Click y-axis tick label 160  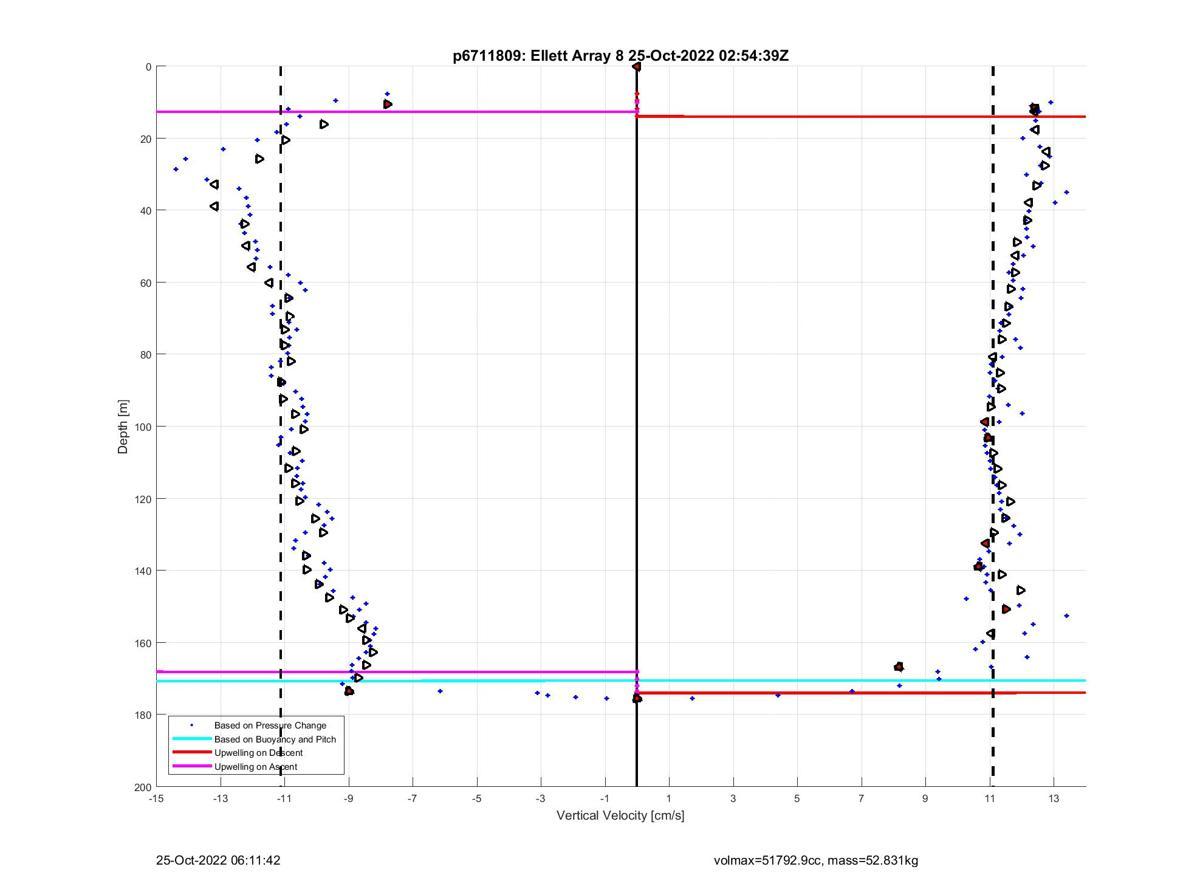coord(142,643)
